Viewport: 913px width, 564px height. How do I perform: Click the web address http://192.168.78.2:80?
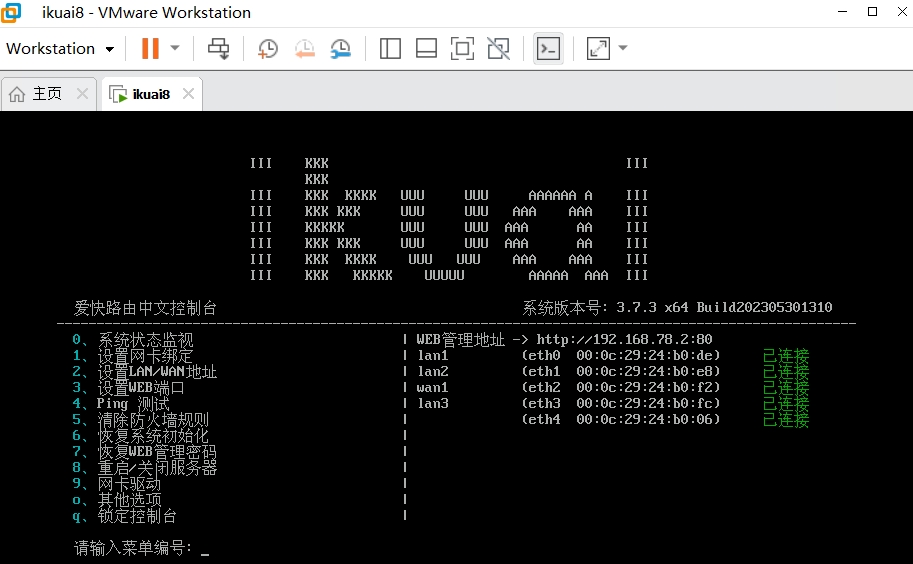[x=624, y=339]
